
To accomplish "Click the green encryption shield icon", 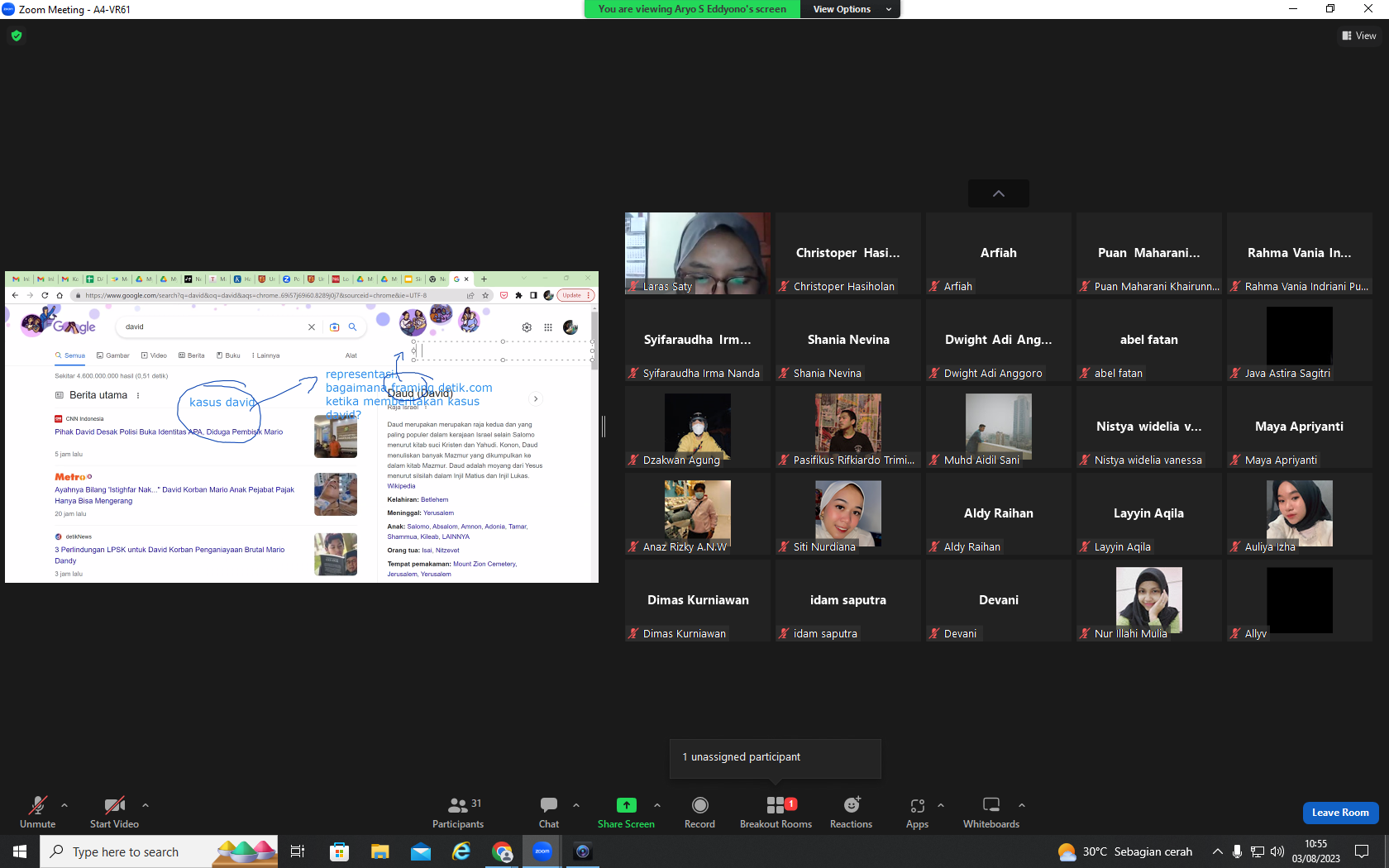I will pyautogui.click(x=17, y=36).
